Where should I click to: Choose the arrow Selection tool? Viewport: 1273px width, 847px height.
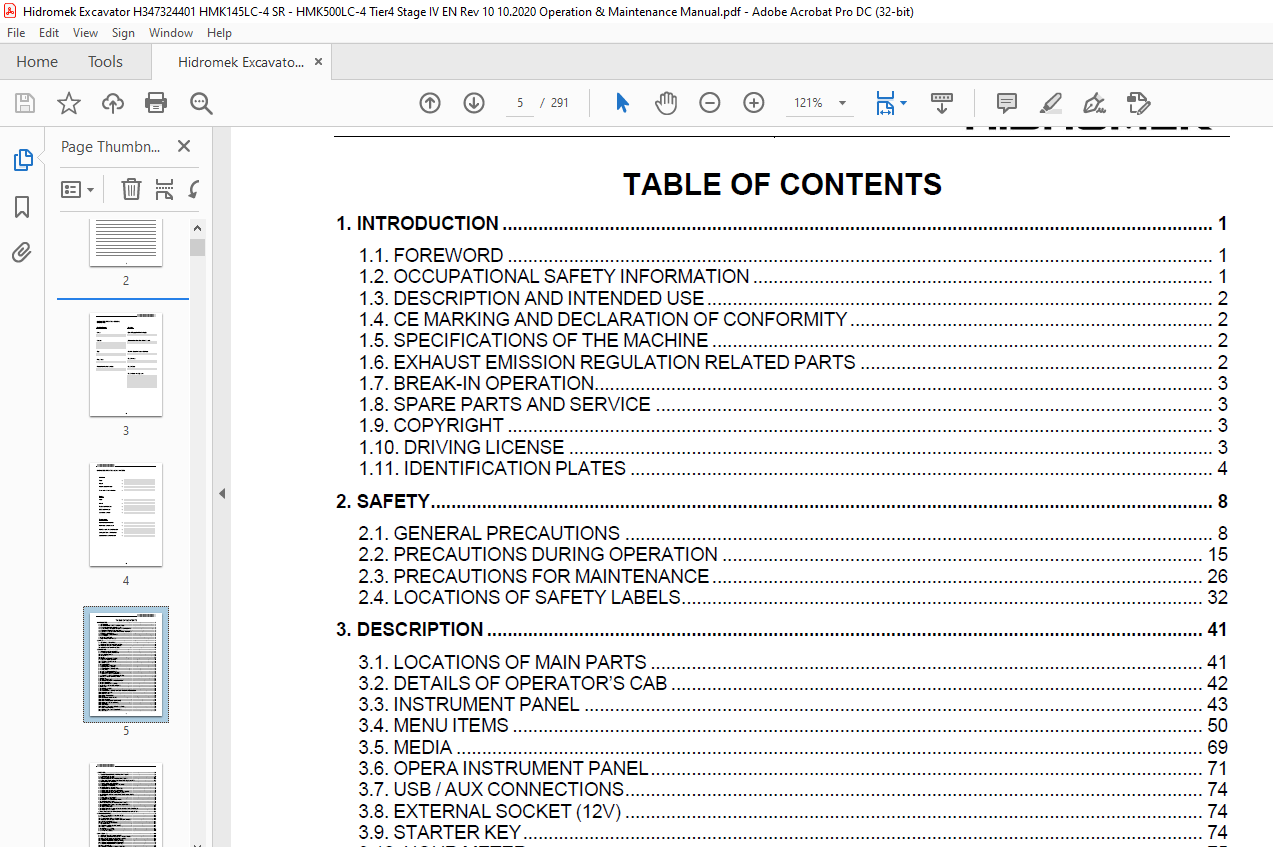622,103
